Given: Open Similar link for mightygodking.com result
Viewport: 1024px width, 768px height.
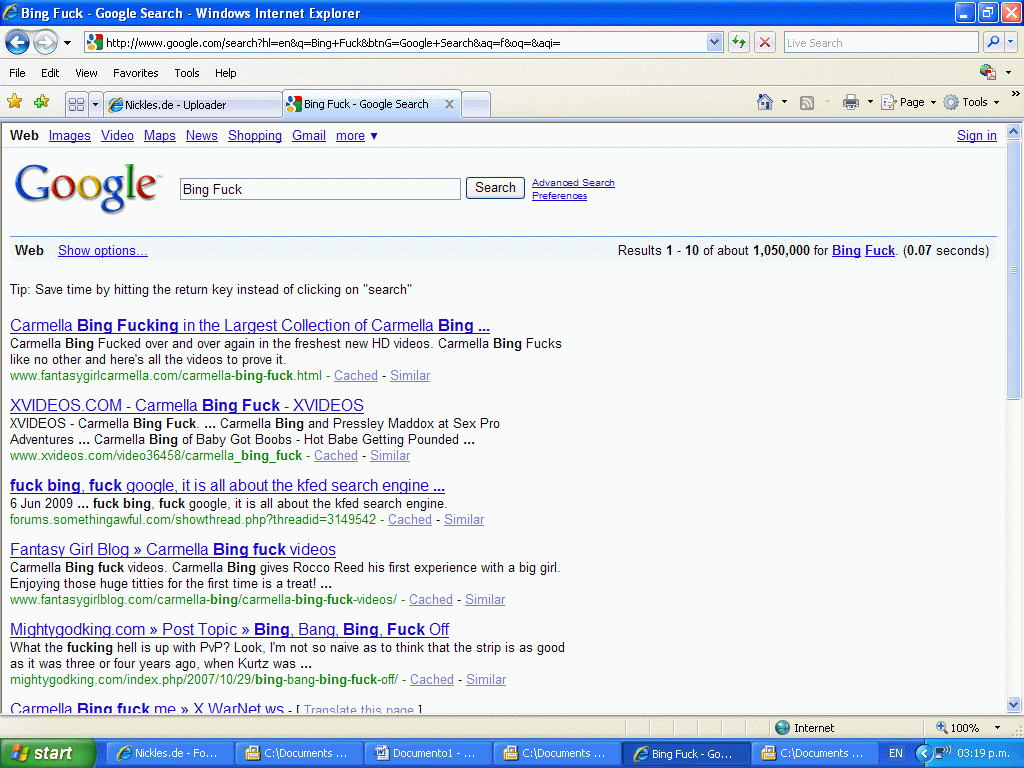Looking at the screenshot, I should tap(486, 680).
